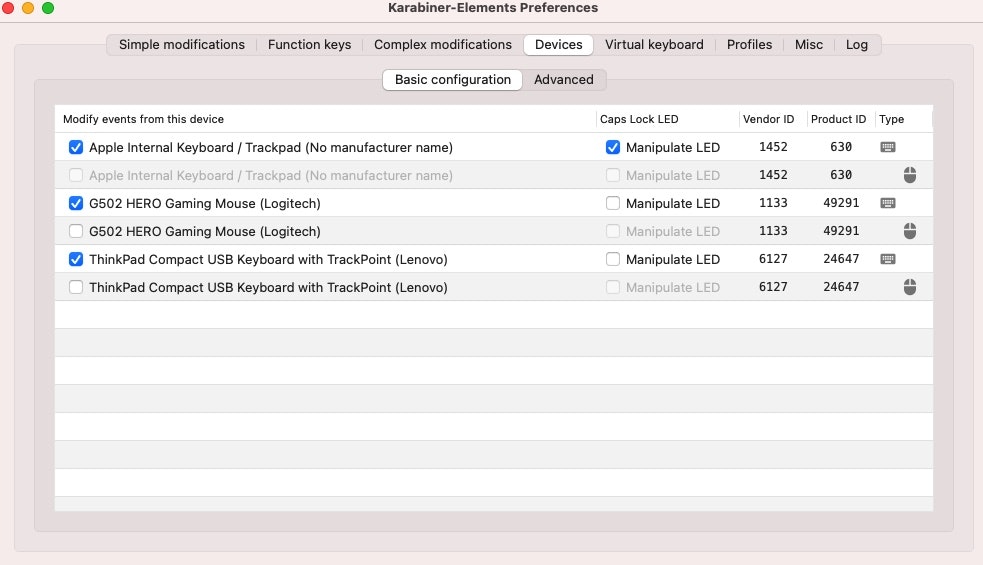Click product ID 49291 in unchecked G502 row
This screenshot has height=565, width=983.
pos(841,231)
